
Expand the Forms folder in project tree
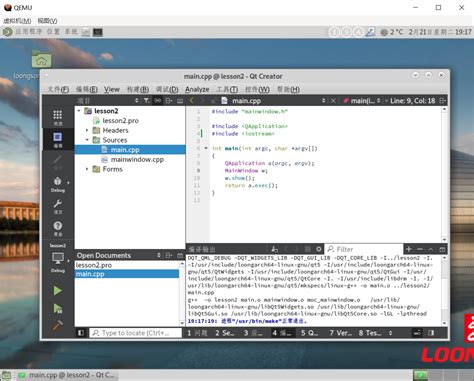pyautogui.click(x=87, y=169)
